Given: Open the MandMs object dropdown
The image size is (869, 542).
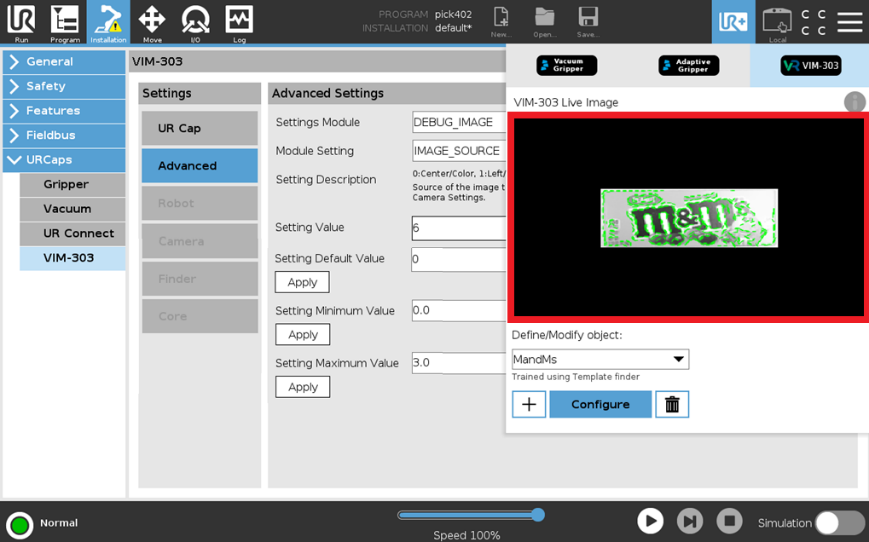Looking at the screenshot, I should [x=600, y=359].
